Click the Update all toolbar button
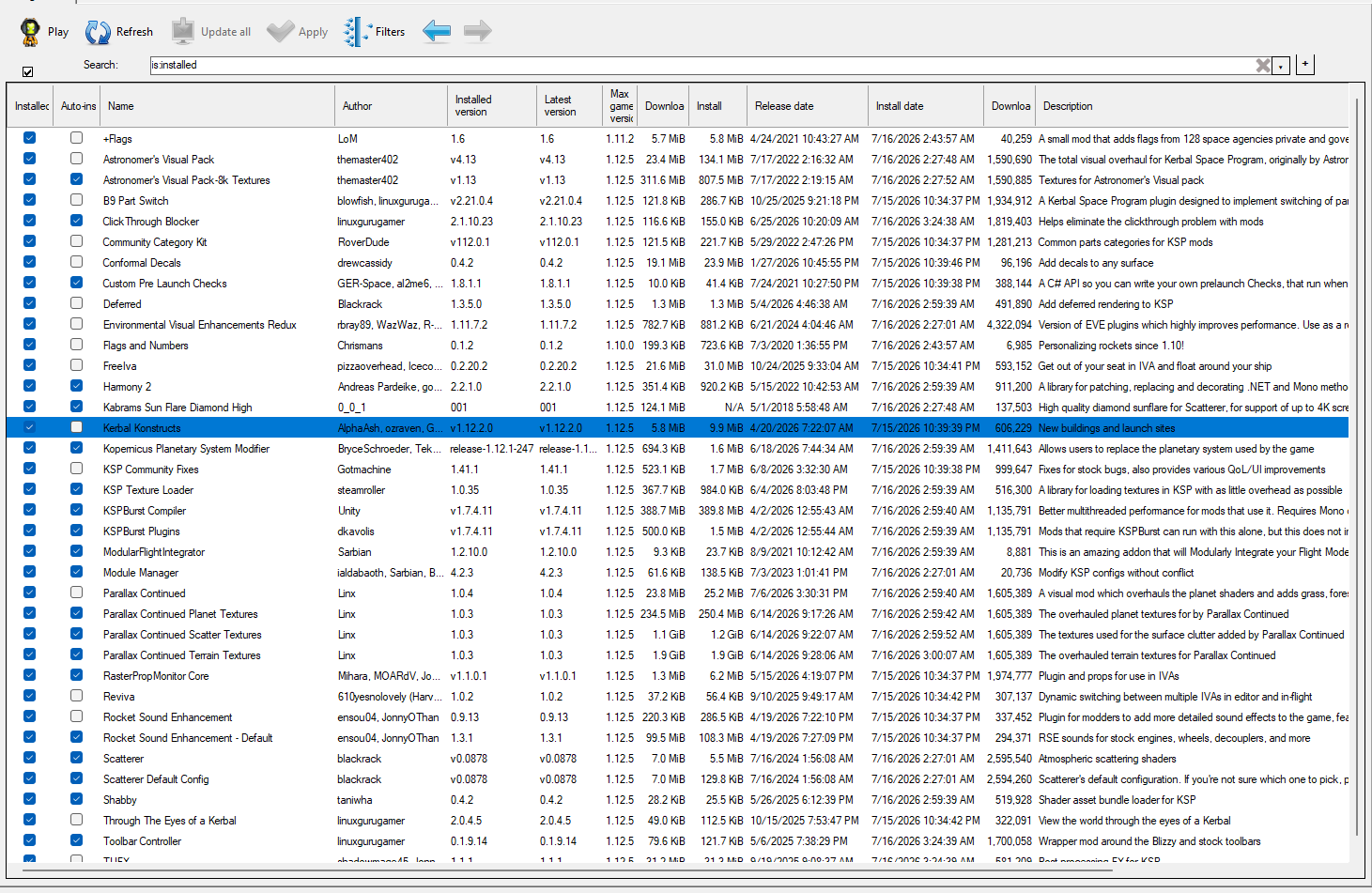Viewport: 1372px width, 893px height. [x=211, y=32]
